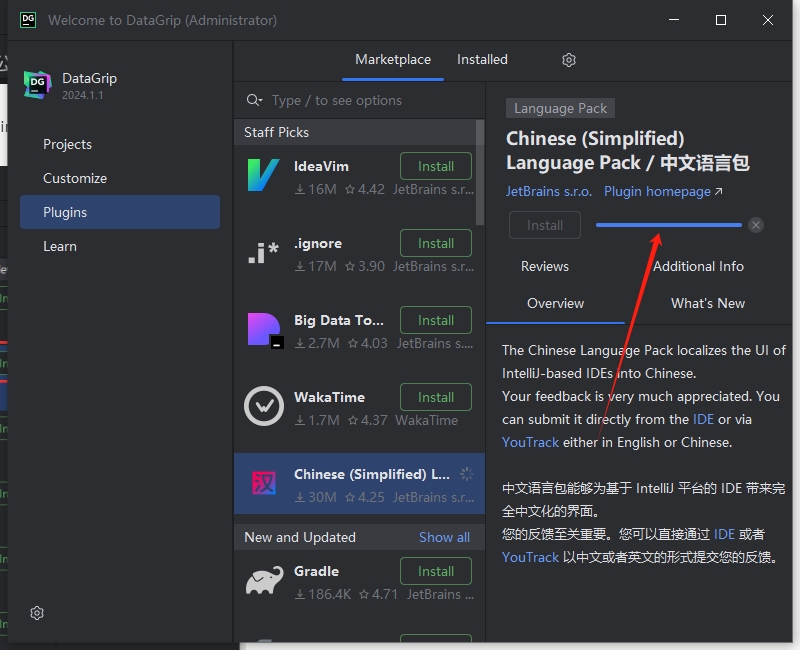Open the IDE link in the Chinese description
Screen dimensions: 800x650
(x=724, y=534)
